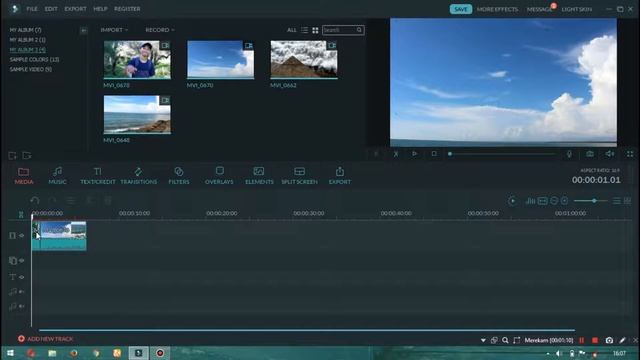The height and width of the screenshot is (360, 640).
Task: Select the MVI_0648 beach clip thumbnail
Action: click(137, 115)
